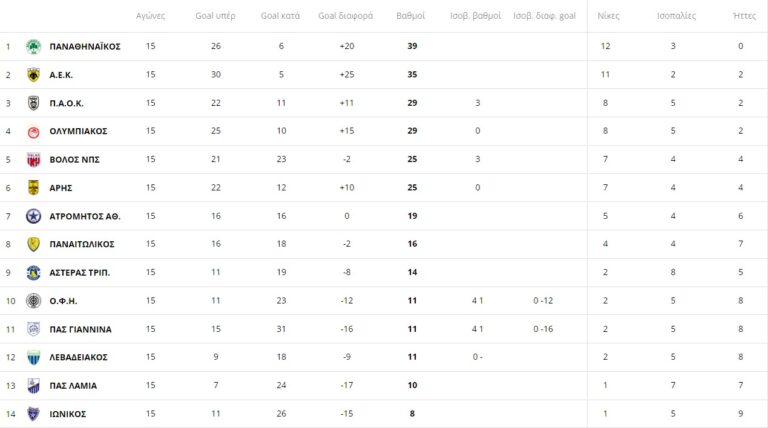Click the OFI club crest
The width and height of the screenshot is (768, 428).
coord(33,300)
